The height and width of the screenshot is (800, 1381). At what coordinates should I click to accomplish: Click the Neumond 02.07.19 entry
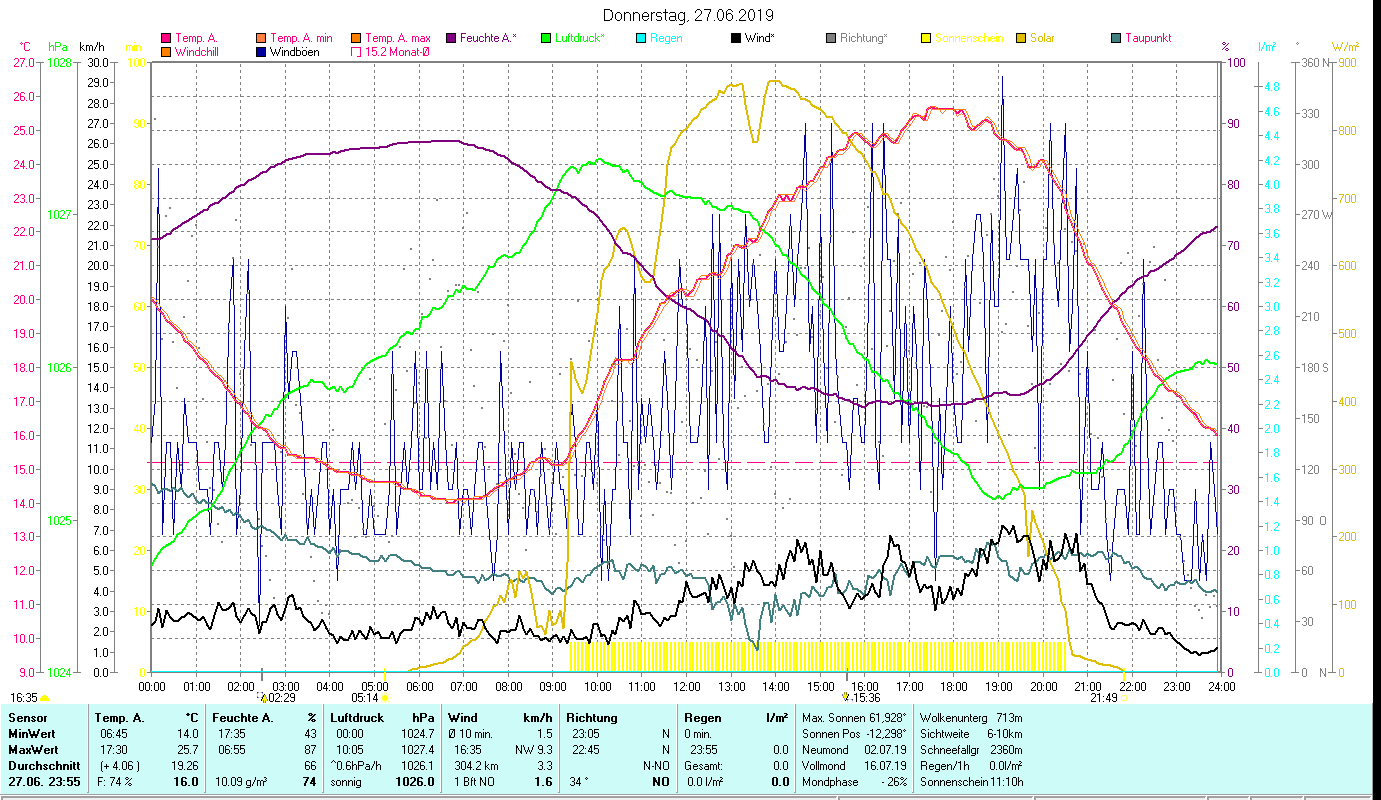854,750
